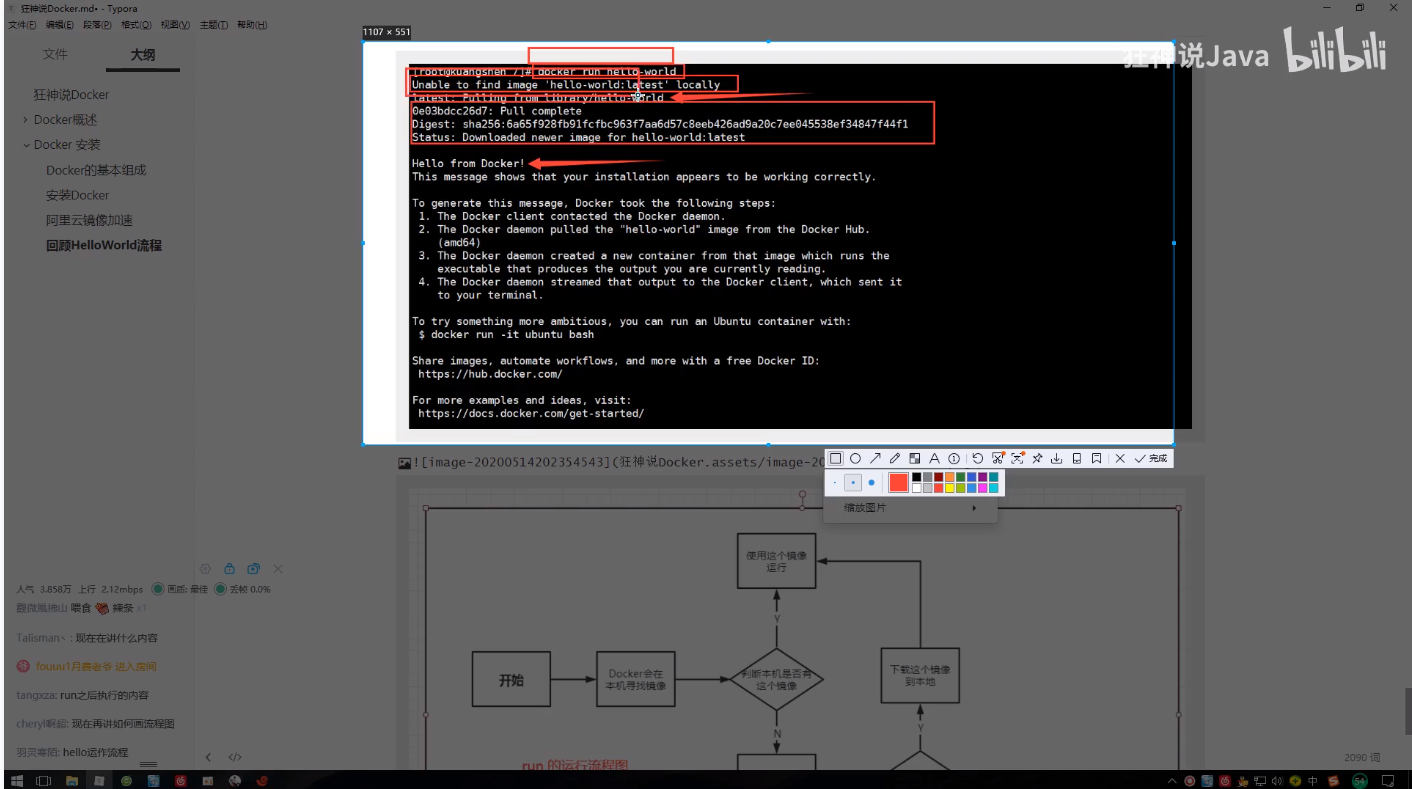
Task: Select the ellipse annotation tool
Action: (855, 458)
